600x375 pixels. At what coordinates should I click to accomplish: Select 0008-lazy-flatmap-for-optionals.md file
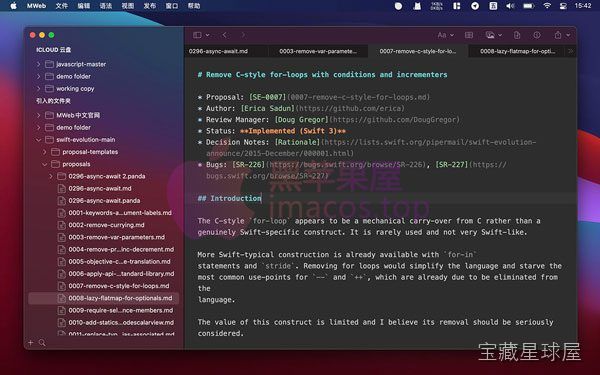[x=103, y=298]
